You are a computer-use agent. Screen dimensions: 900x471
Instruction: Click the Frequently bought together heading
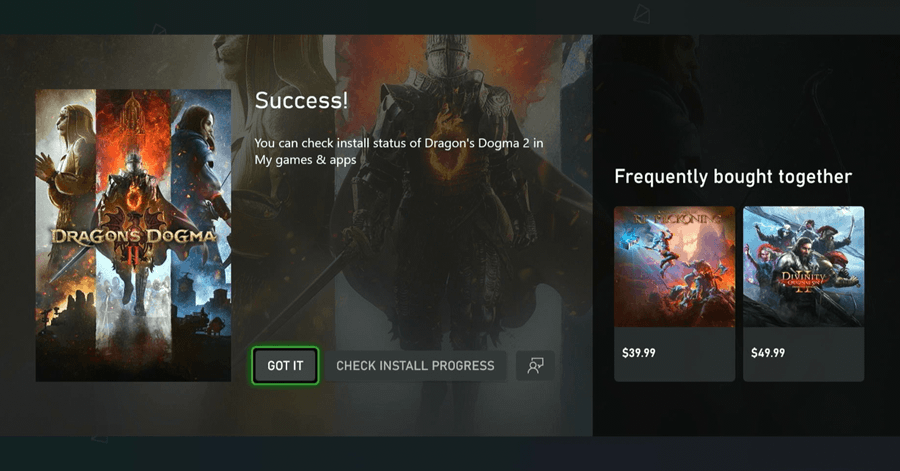[733, 177]
